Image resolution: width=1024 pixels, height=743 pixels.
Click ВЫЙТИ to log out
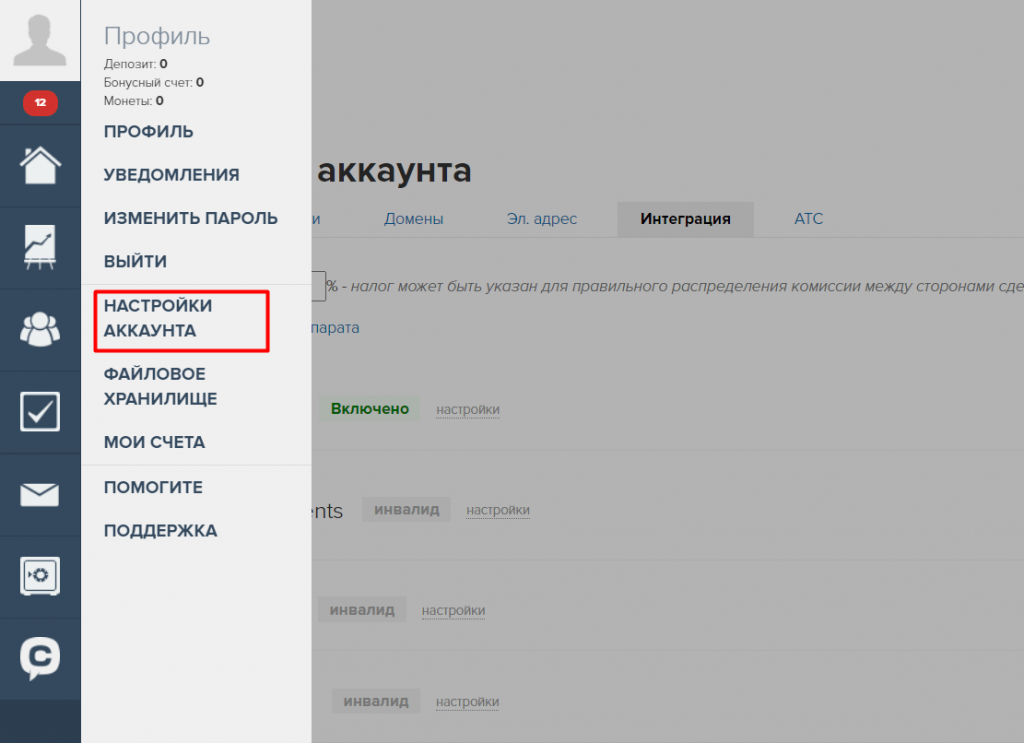coord(135,261)
